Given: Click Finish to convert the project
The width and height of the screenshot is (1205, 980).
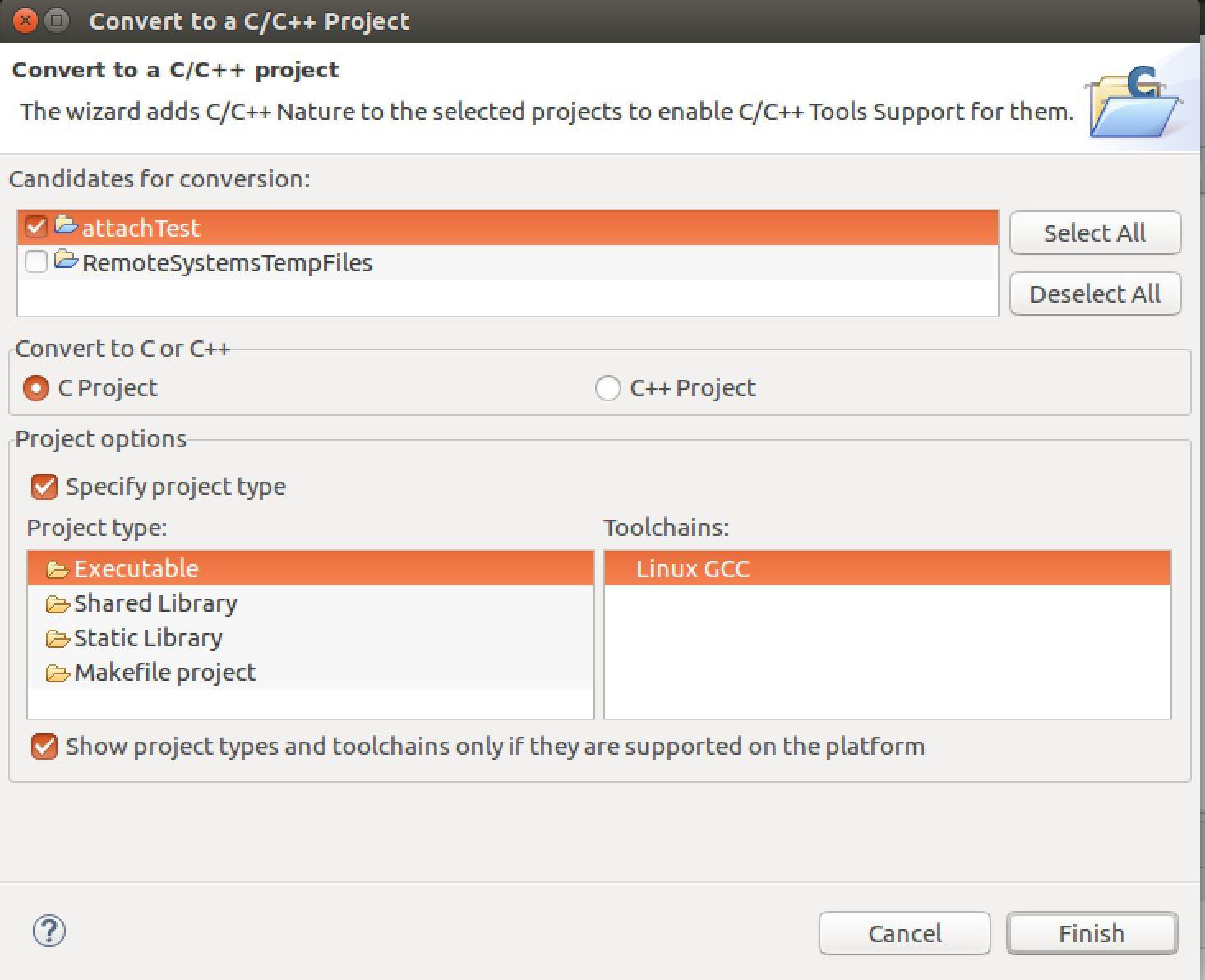Looking at the screenshot, I should [1091, 933].
